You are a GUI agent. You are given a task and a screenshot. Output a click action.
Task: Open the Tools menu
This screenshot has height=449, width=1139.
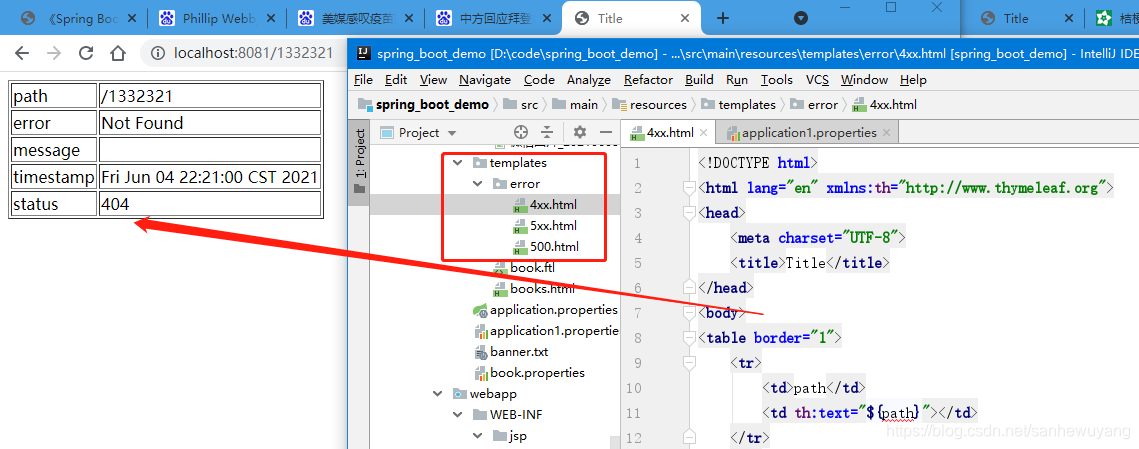coord(777,79)
